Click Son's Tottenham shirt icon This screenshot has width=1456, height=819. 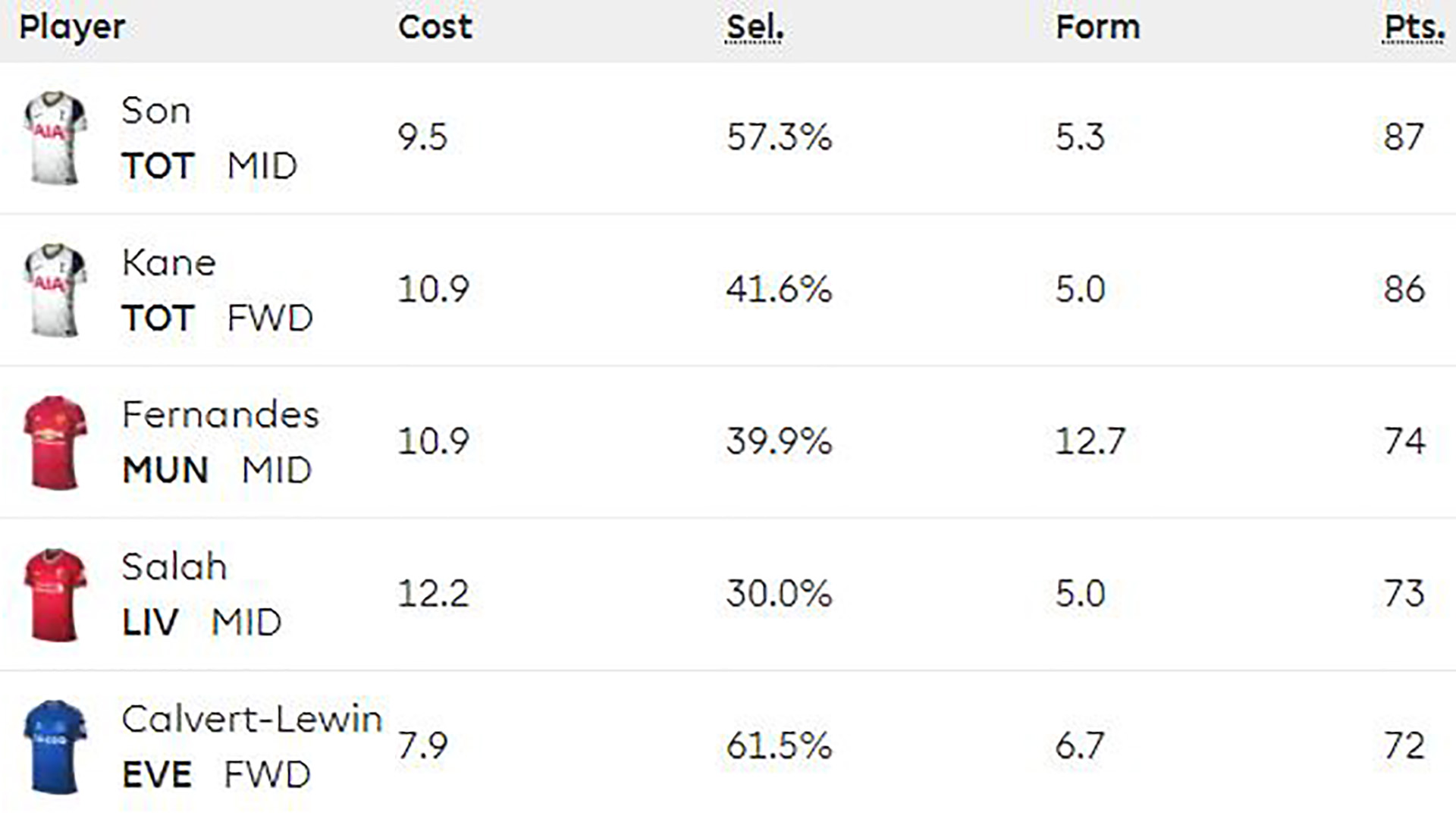(55, 138)
